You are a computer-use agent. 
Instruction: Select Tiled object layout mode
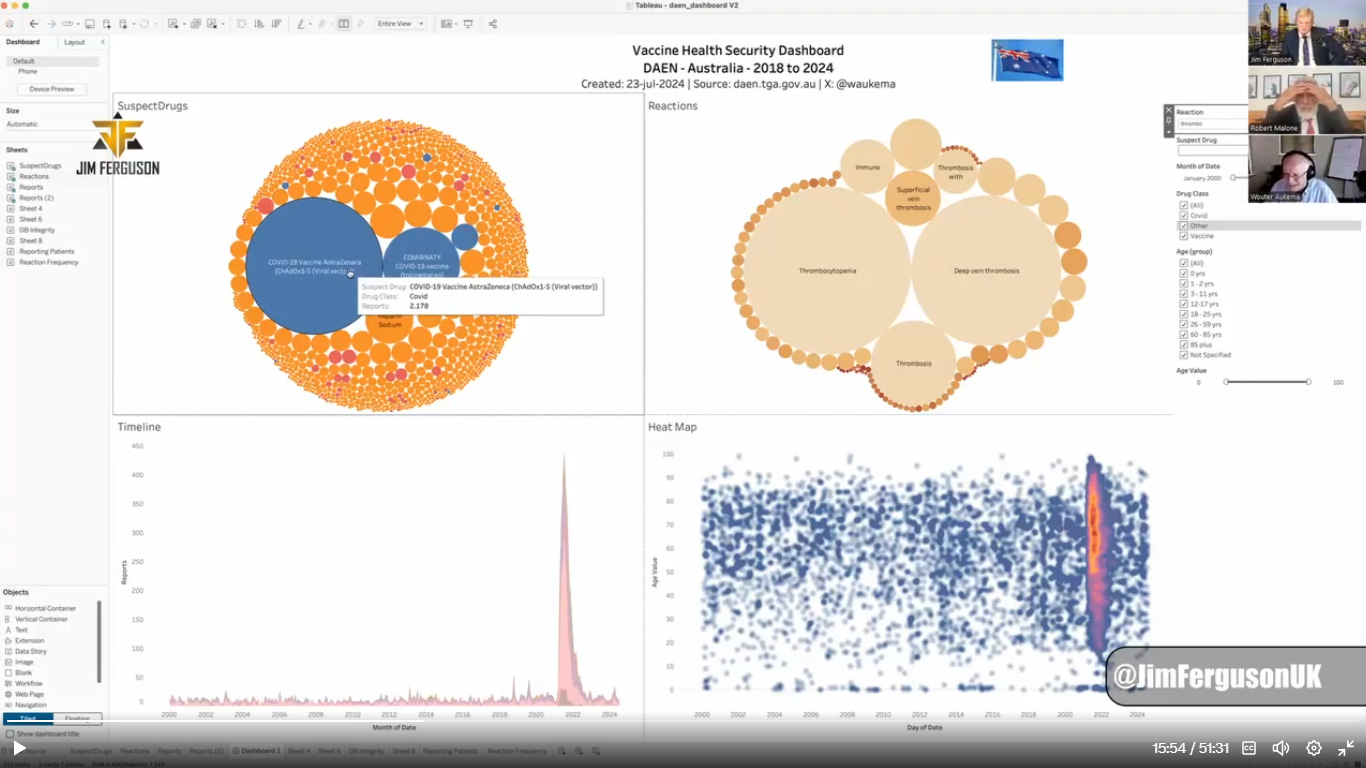28,718
